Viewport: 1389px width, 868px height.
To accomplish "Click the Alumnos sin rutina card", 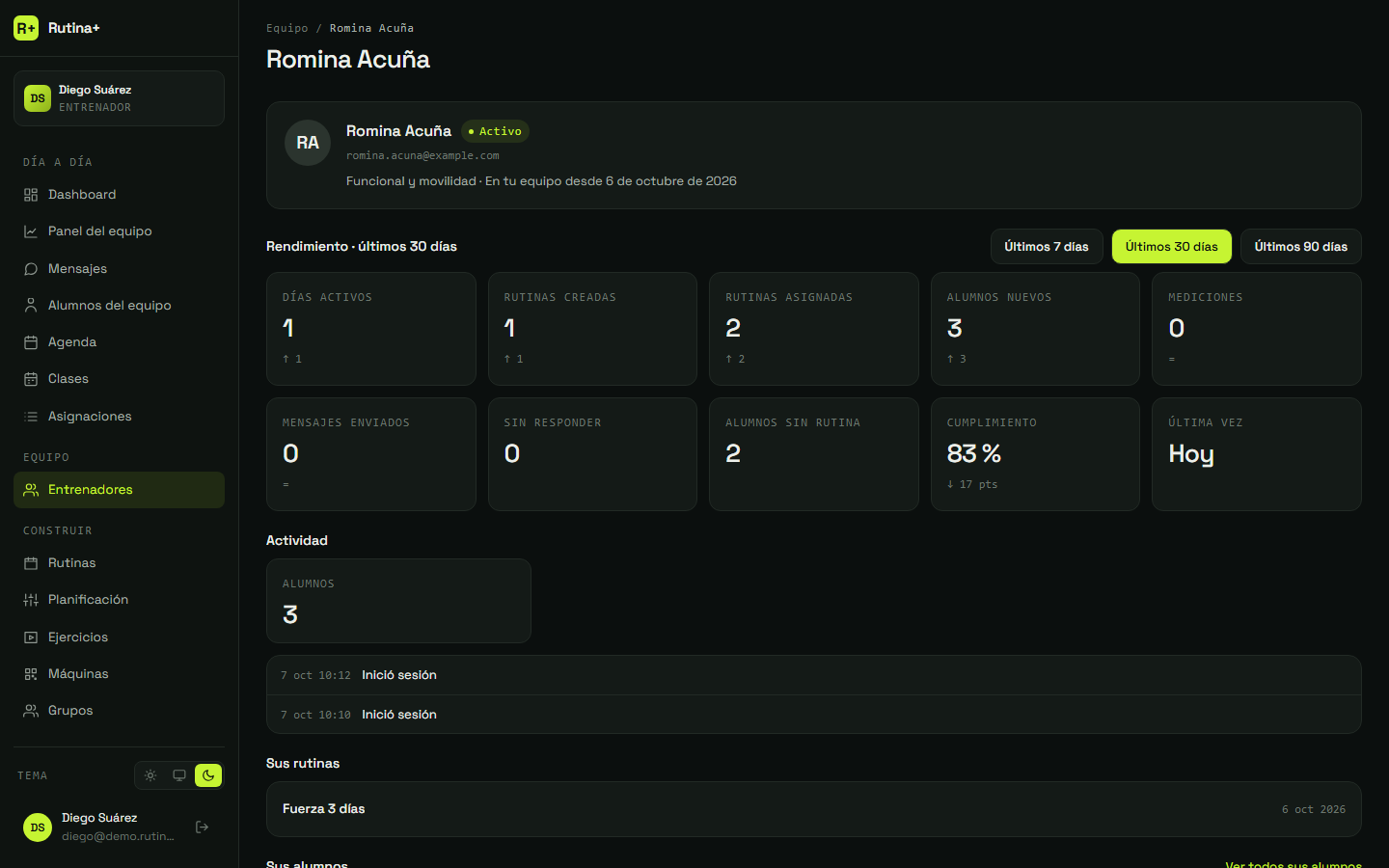I will (x=814, y=454).
